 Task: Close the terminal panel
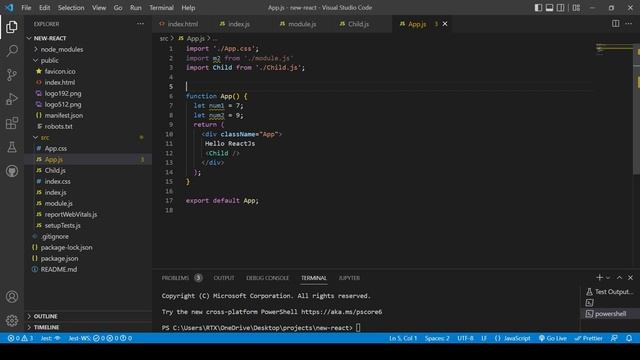(x=630, y=278)
